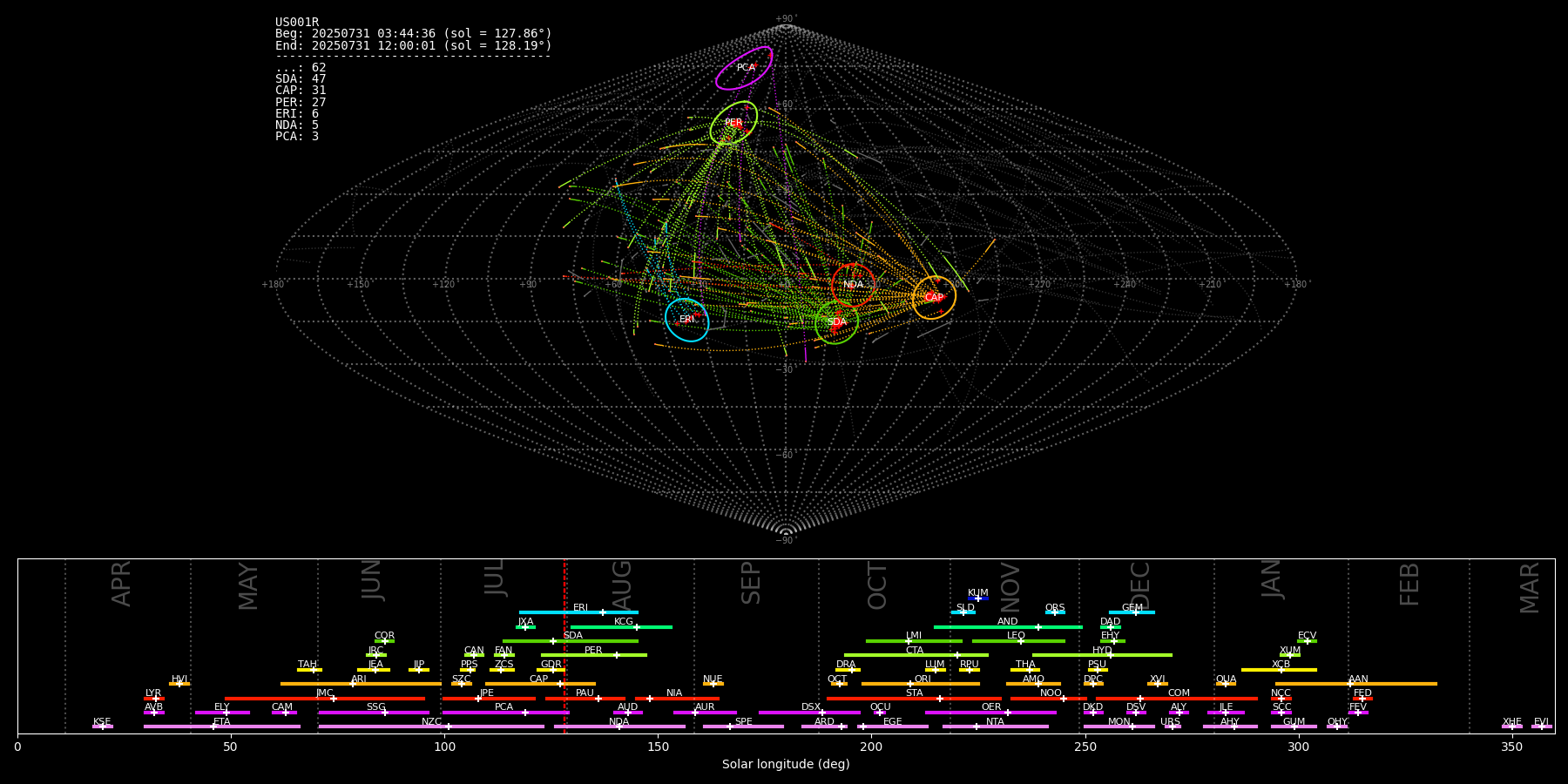
Task: Select the QUA shower bar in timeline
Action: 1226,684
